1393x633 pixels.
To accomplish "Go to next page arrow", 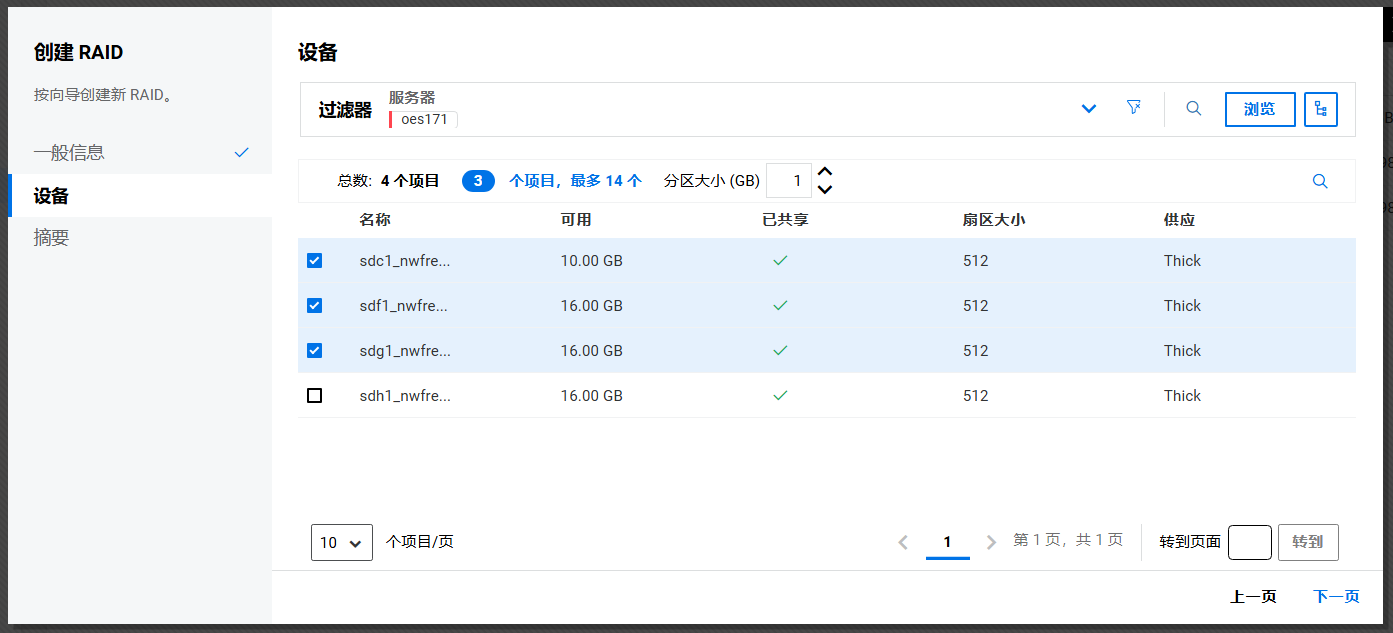I will tap(991, 542).
